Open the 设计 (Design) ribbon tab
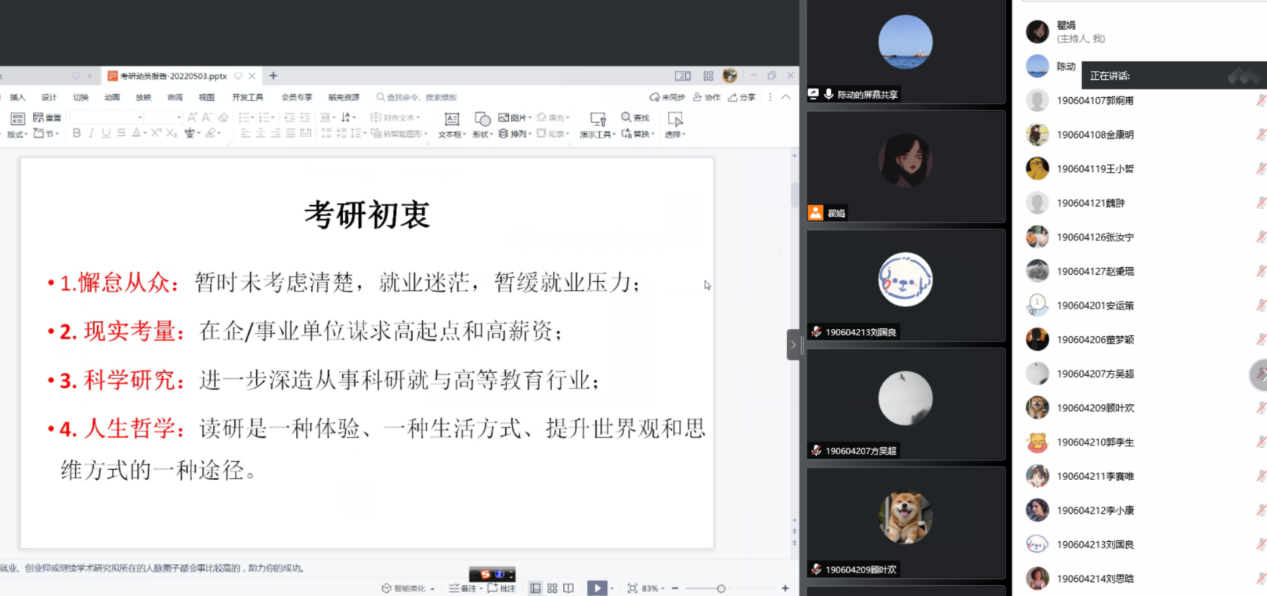 pos(49,97)
